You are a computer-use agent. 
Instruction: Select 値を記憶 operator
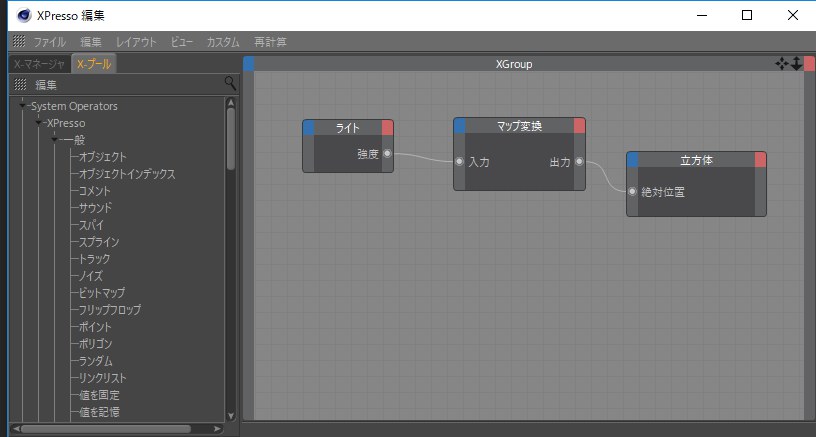pos(99,412)
